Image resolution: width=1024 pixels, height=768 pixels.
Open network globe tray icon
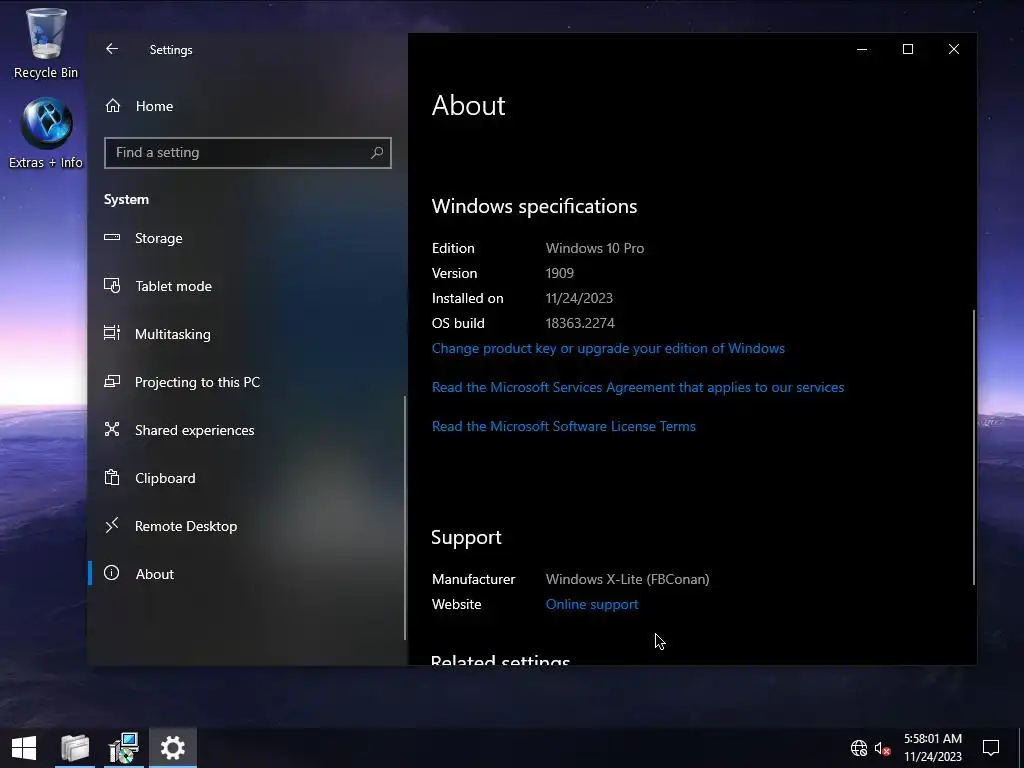pos(859,748)
